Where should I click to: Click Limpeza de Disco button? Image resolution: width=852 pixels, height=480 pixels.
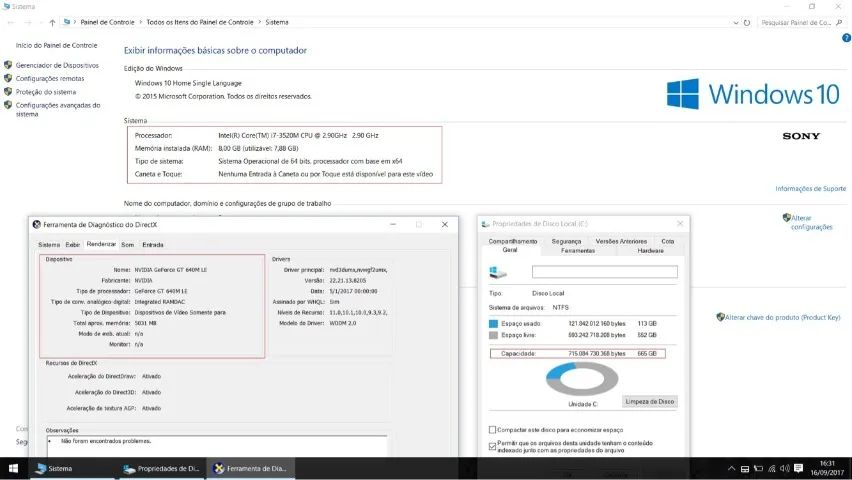649,401
